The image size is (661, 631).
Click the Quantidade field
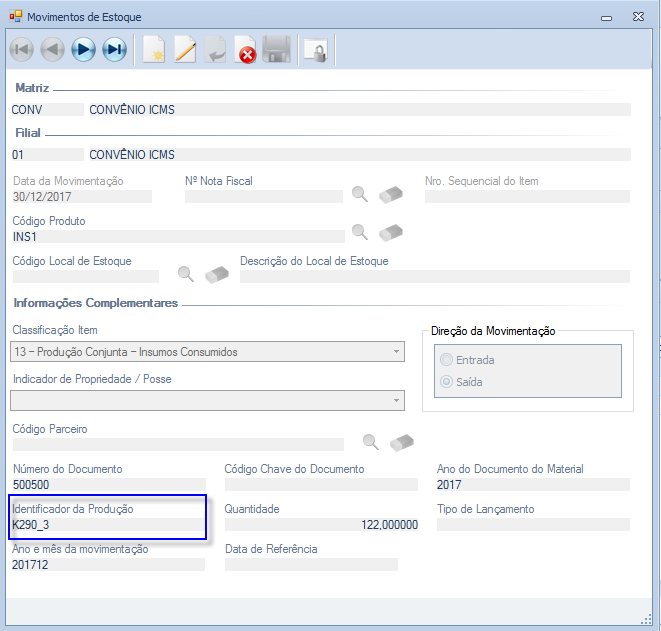[321, 525]
